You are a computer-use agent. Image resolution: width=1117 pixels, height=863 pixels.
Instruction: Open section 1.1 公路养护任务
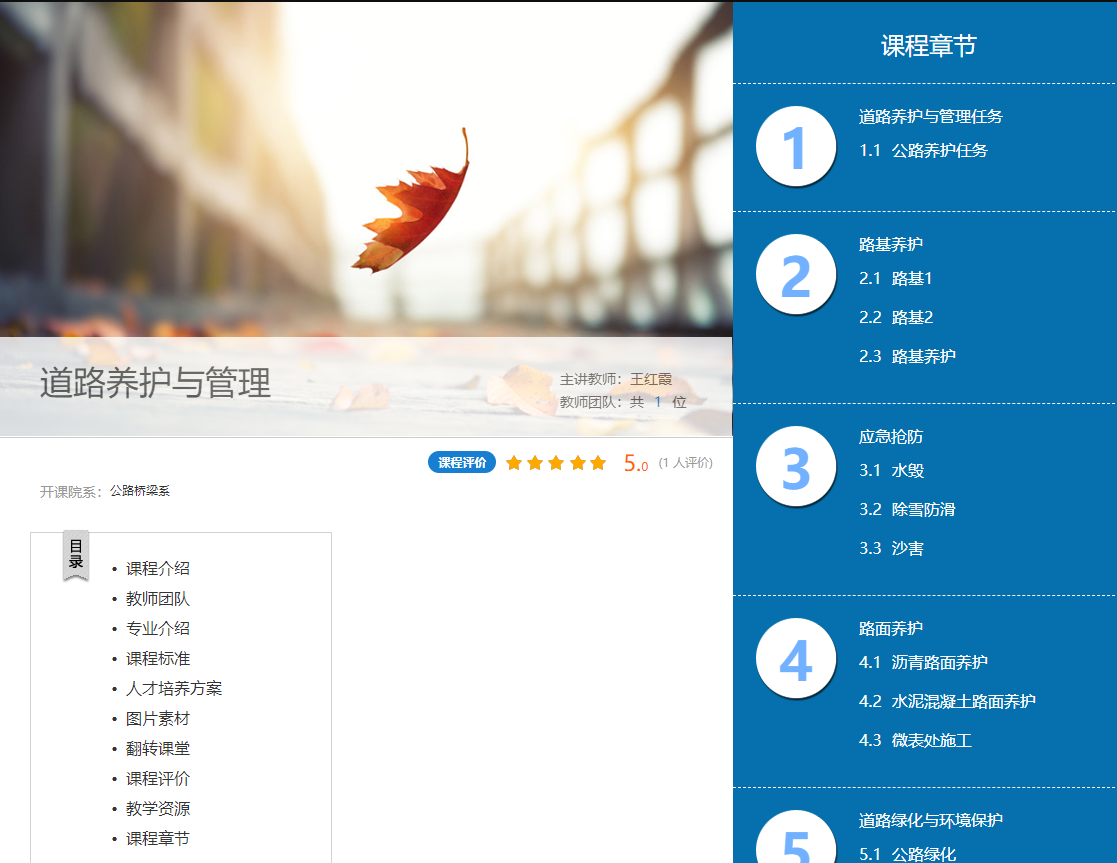pos(923,150)
